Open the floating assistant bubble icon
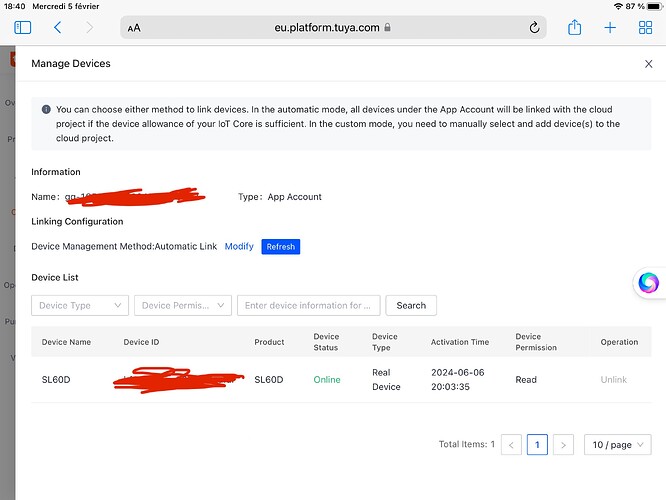 coord(648,283)
